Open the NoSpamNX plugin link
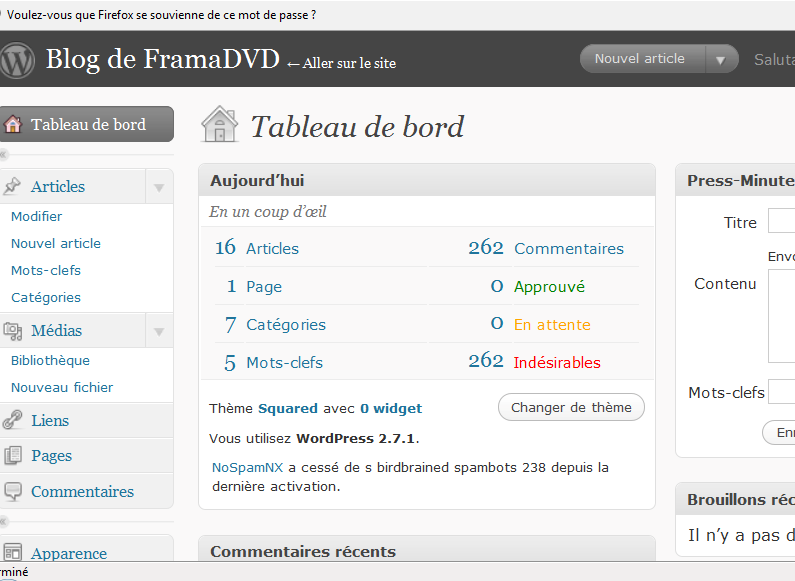795x581 pixels. pyautogui.click(x=247, y=467)
